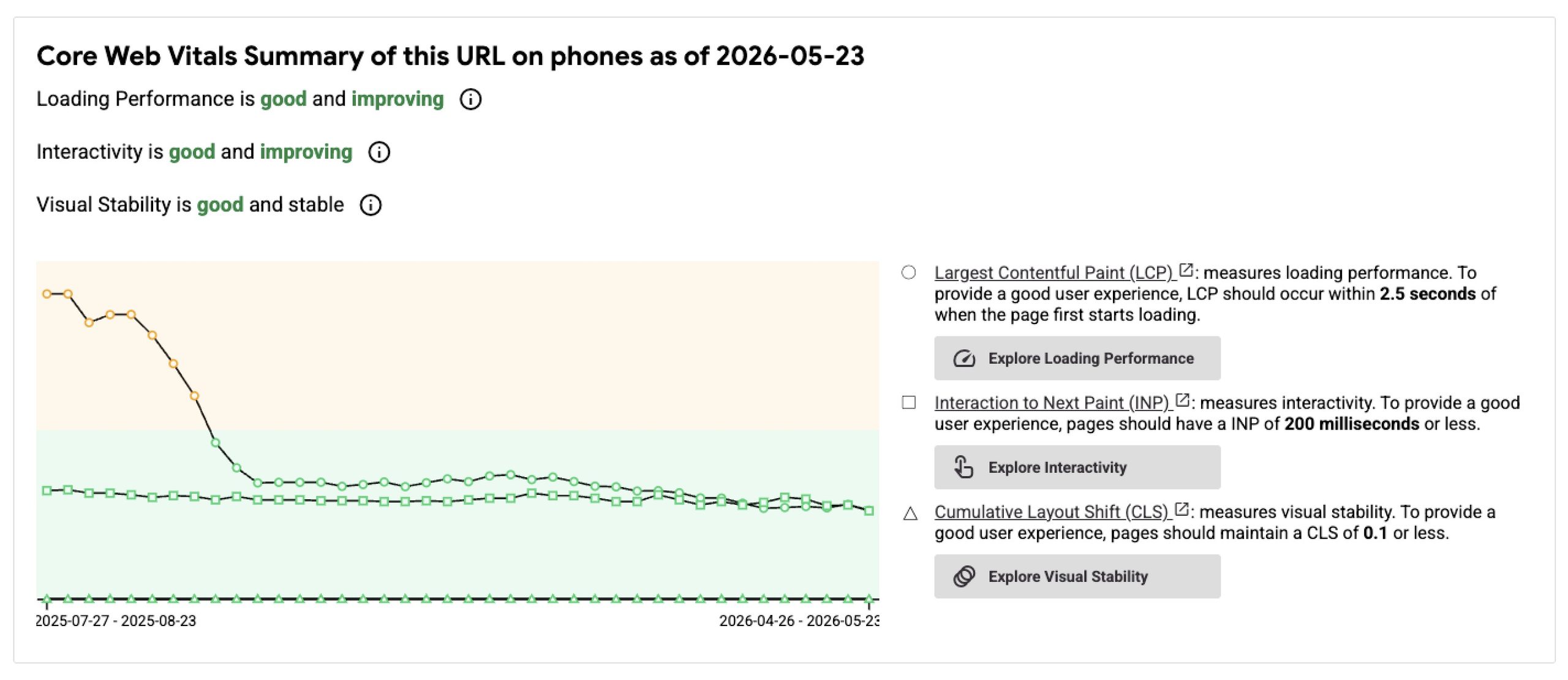
Task: Click the Explore Interactivity button
Action: (x=1077, y=467)
